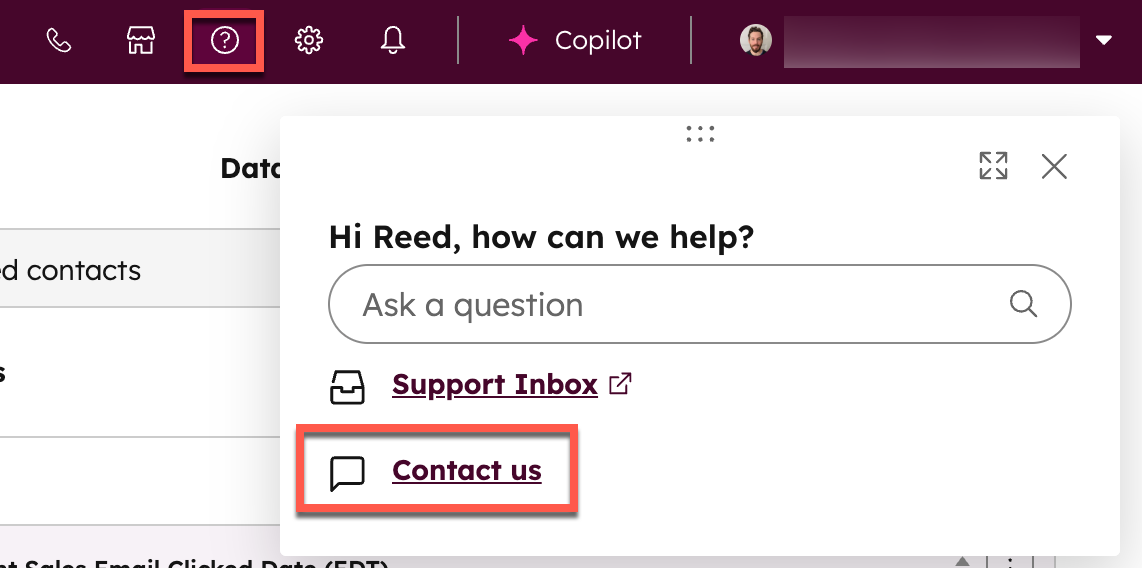
Task: Click the inbox tray icon
Action: pyautogui.click(x=347, y=387)
